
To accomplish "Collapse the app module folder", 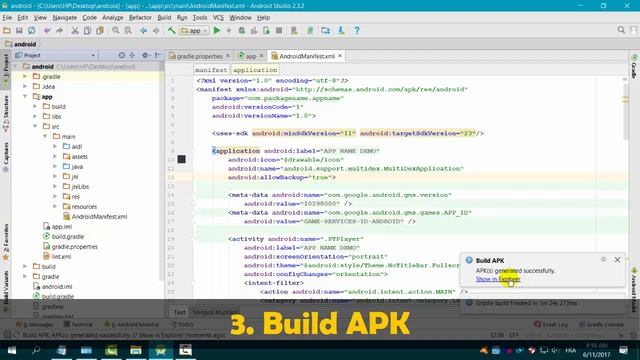I will [x=25, y=96].
